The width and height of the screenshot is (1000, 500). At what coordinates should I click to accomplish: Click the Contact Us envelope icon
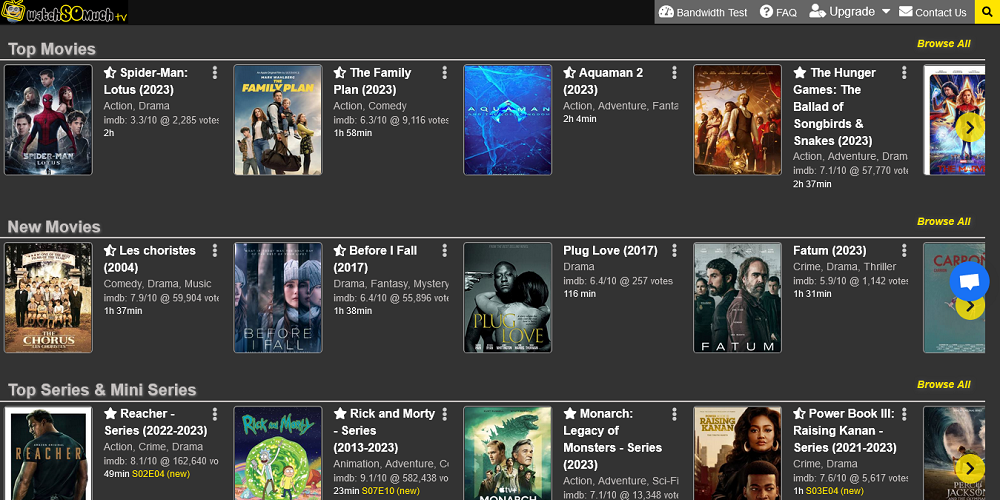coord(906,11)
